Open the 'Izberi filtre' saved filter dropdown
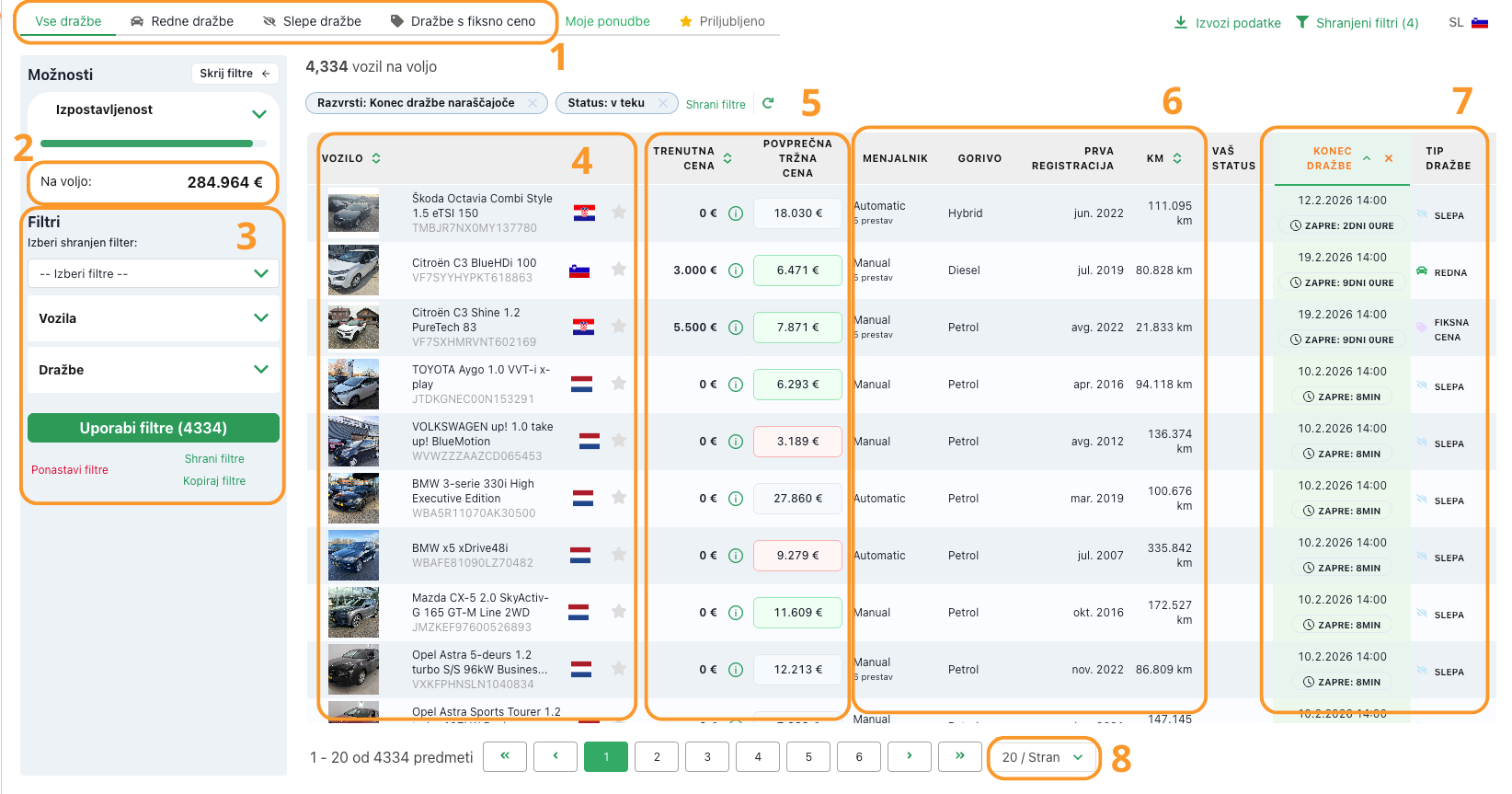This screenshot has width=1512, height=794. pyautogui.click(x=154, y=273)
